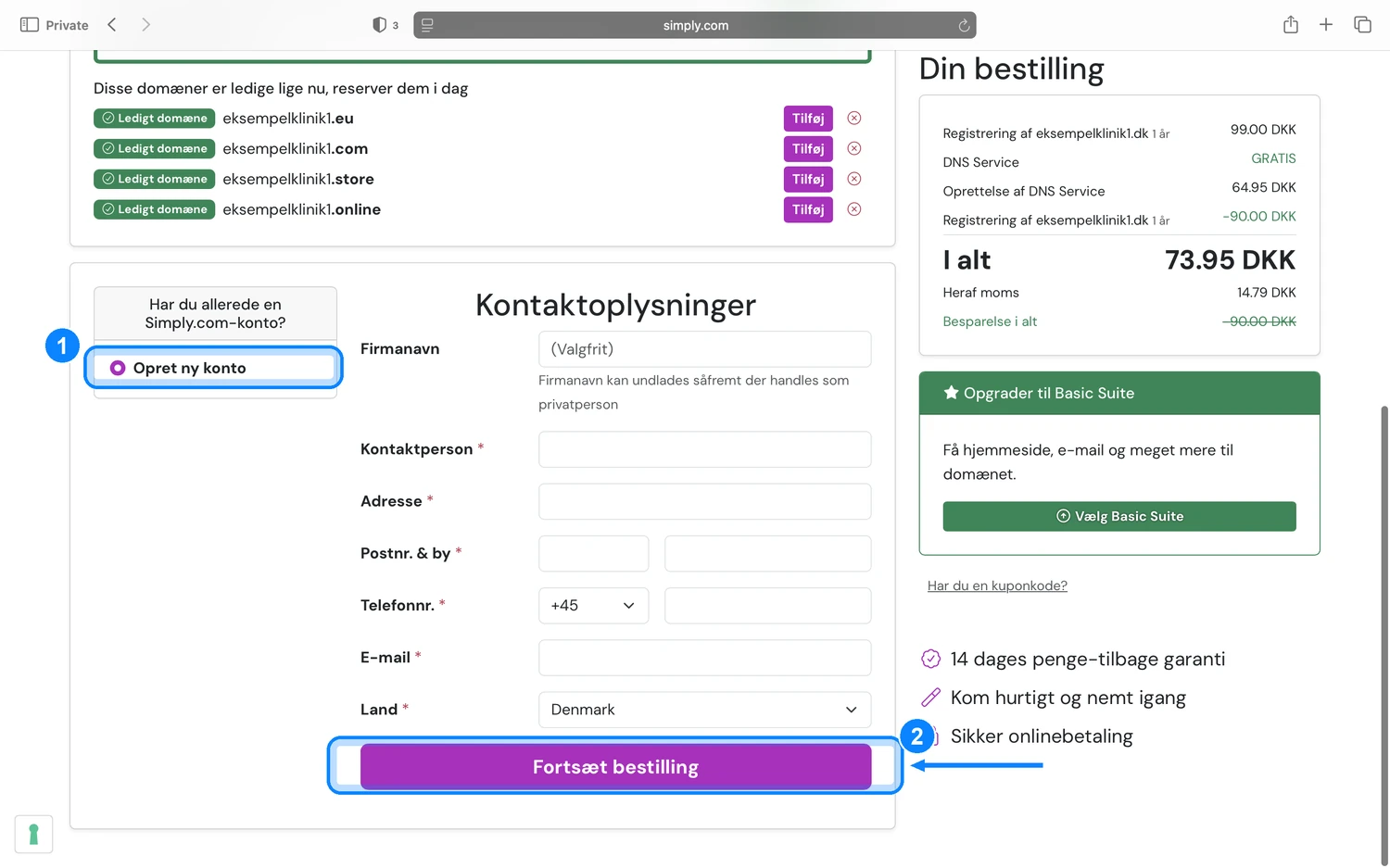Go back with the browser back arrow
This screenshot has width=1390, height=868.
point(112,25)
